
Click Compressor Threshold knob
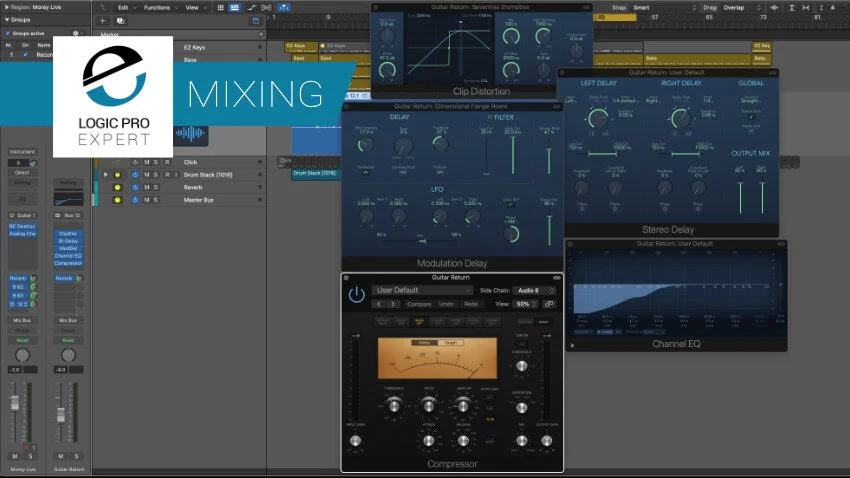click(394, 404)
